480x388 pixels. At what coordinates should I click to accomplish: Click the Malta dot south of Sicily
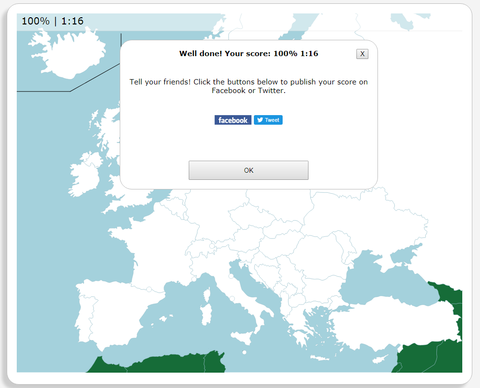244,352
